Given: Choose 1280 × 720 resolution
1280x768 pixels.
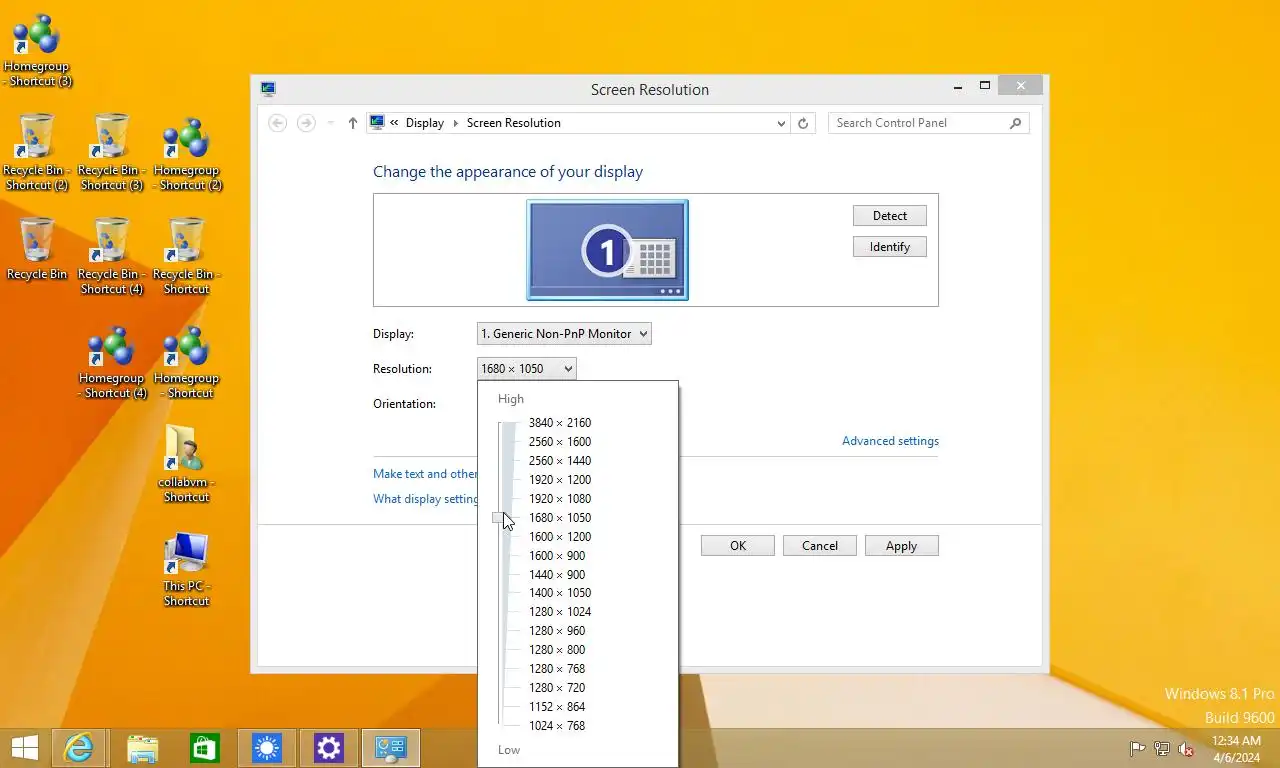Looking at the screenshot, I should tap(557, 688).
